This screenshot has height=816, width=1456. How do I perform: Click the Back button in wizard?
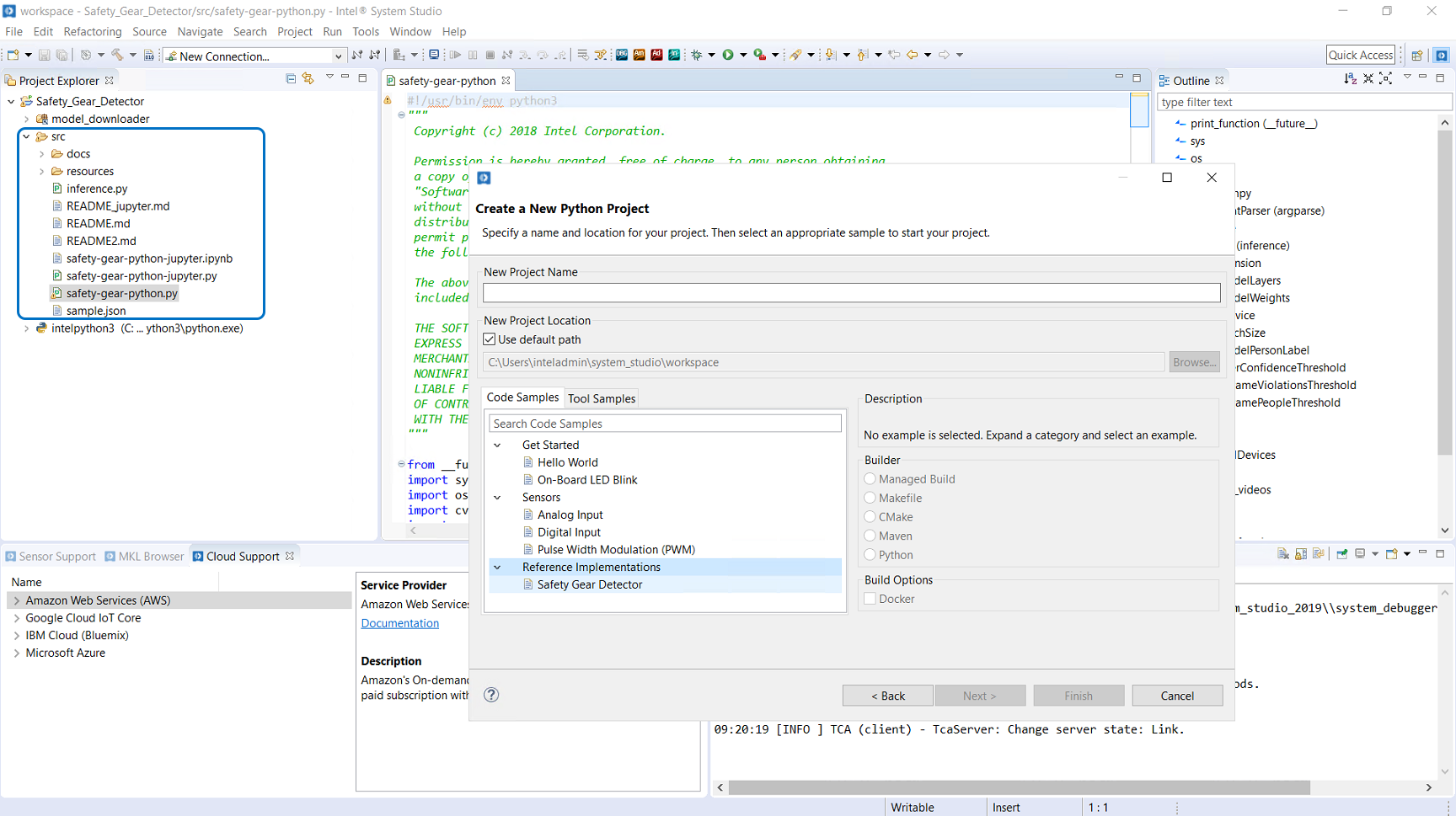coord(887,696)
